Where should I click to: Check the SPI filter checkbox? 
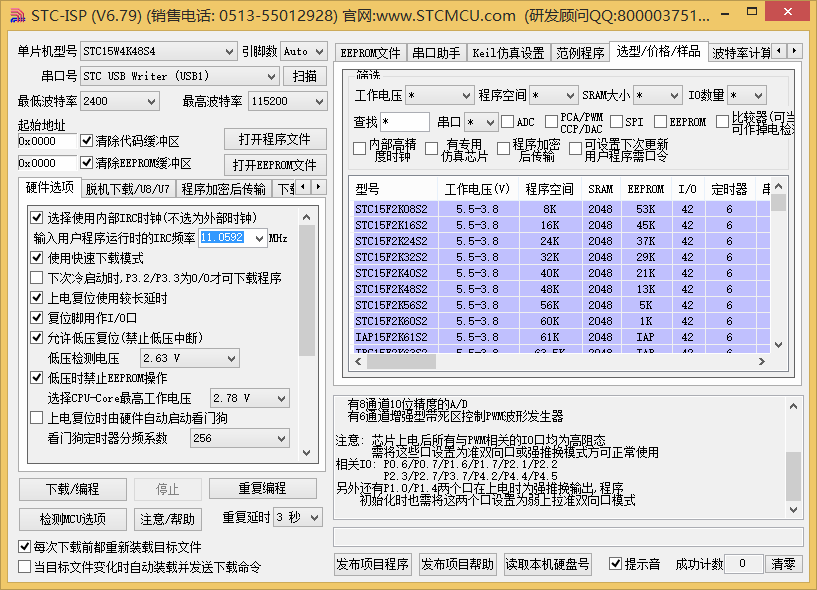[x=616, y=121]
